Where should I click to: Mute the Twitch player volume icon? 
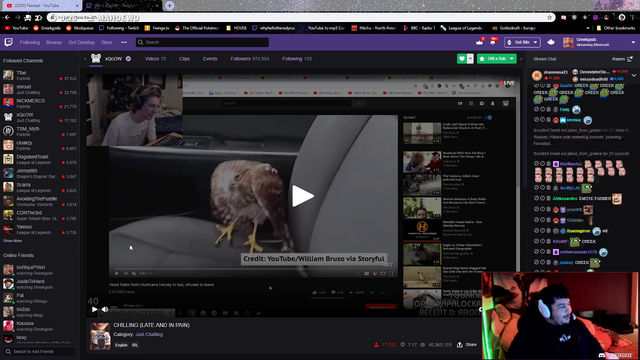pyautogui.click(x=105, y=309)
